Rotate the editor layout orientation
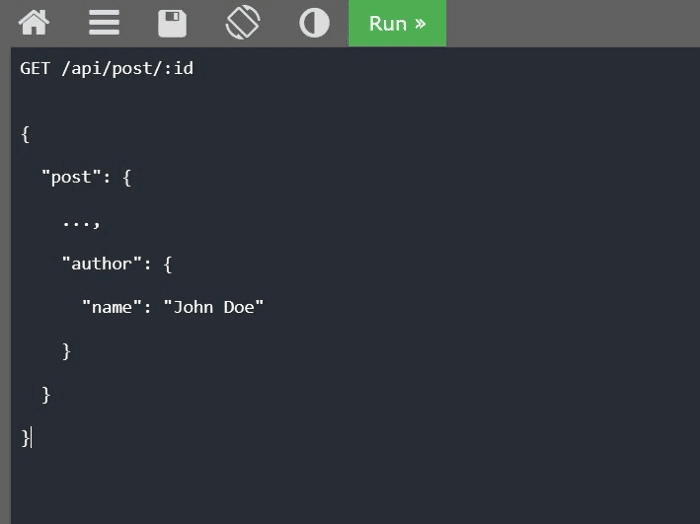This screenshot has height=524, width=700. [243, 23]
